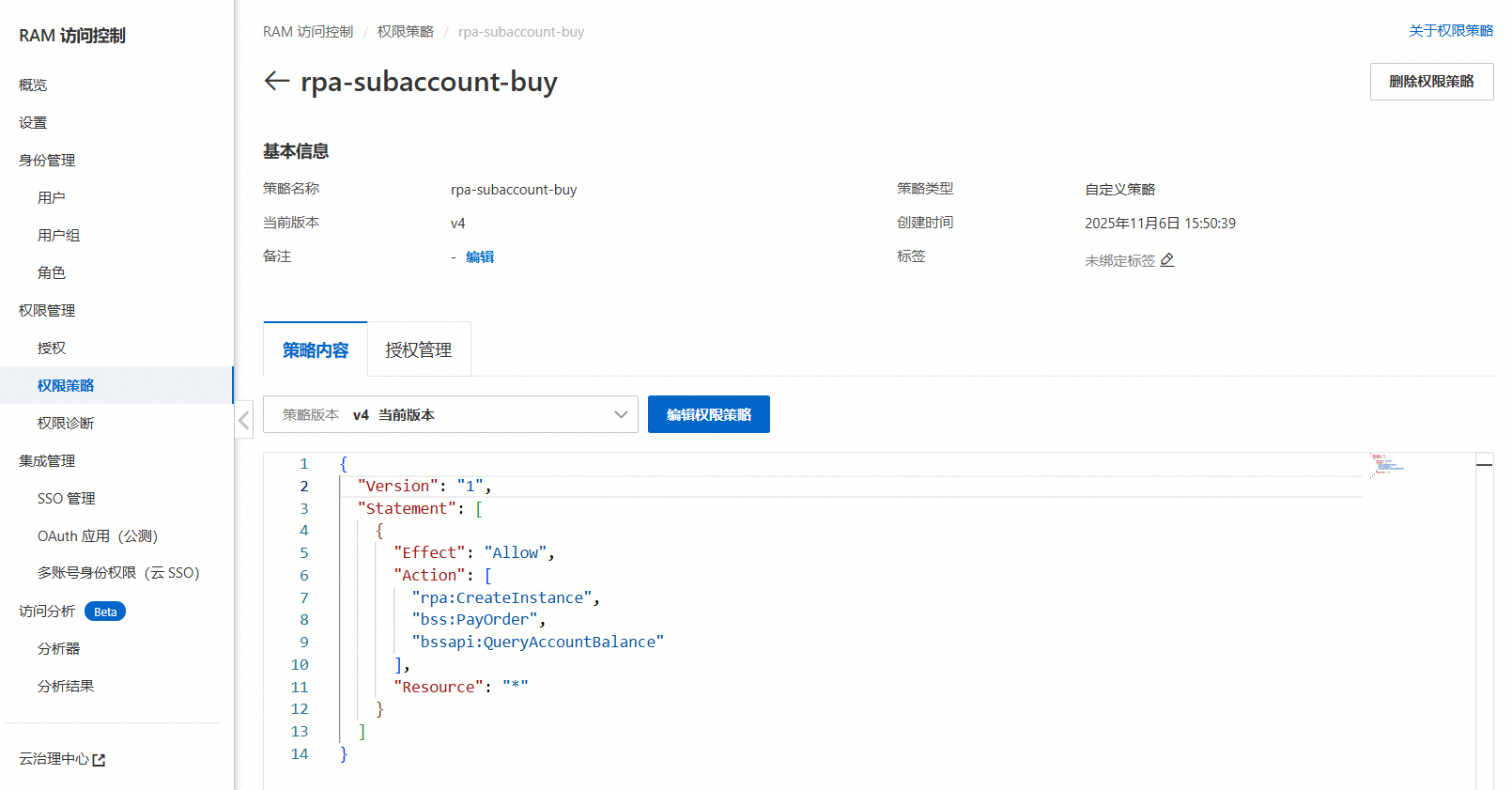Screen dimensions: 1512x790
Task: Open the 关于权限策略 link
Action: point(1451,31)
